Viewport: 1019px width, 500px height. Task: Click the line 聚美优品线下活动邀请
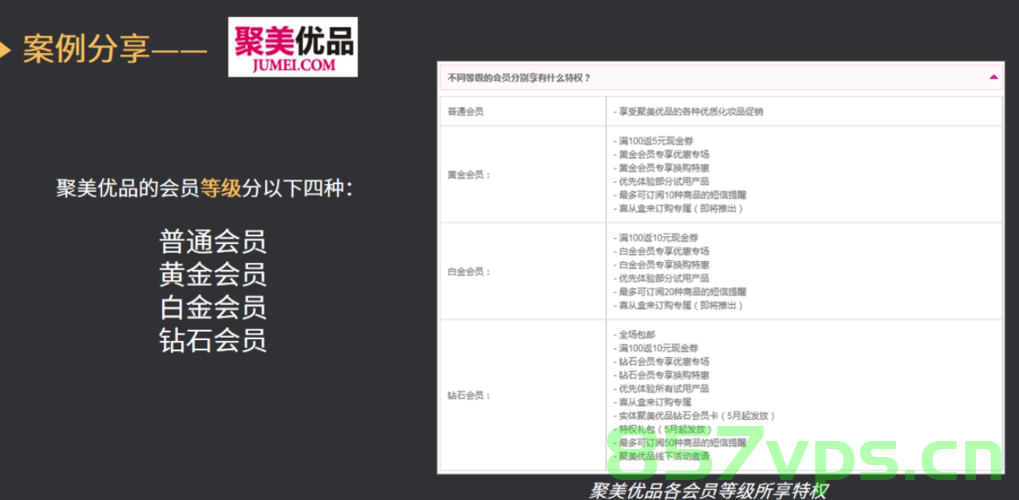pyautogui.click(x=661, y=456)
